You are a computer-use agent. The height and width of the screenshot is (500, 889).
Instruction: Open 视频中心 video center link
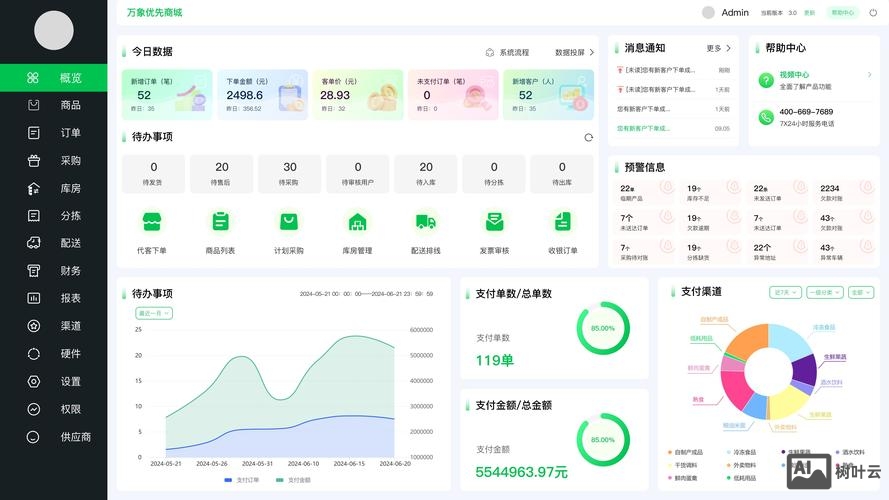point(794,74)
